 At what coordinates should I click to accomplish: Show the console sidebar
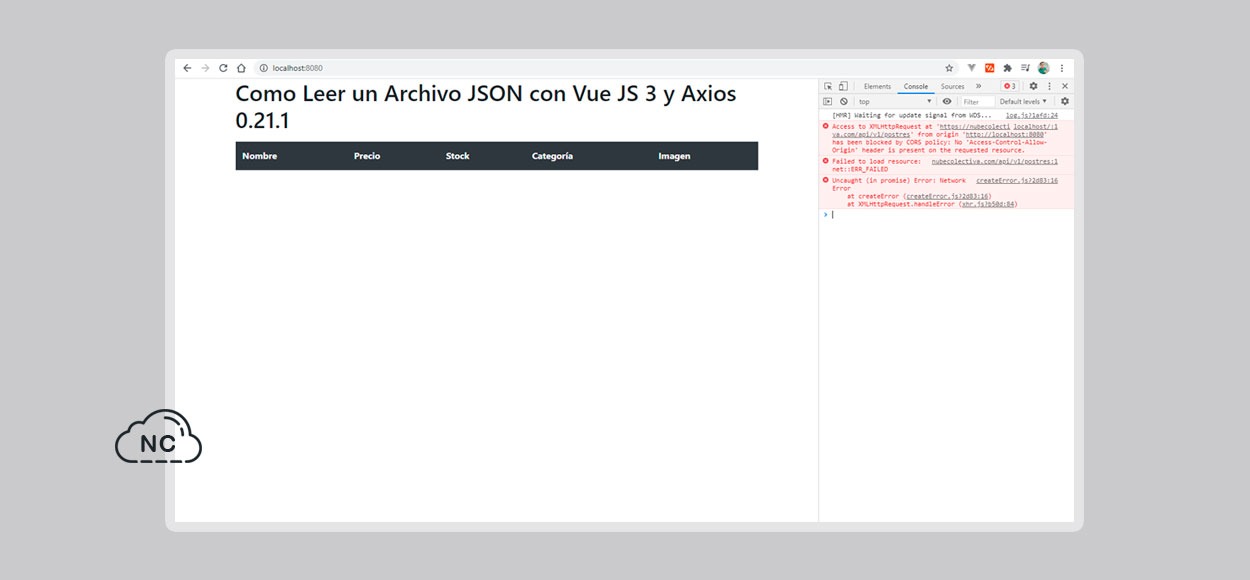click(827, 101)
